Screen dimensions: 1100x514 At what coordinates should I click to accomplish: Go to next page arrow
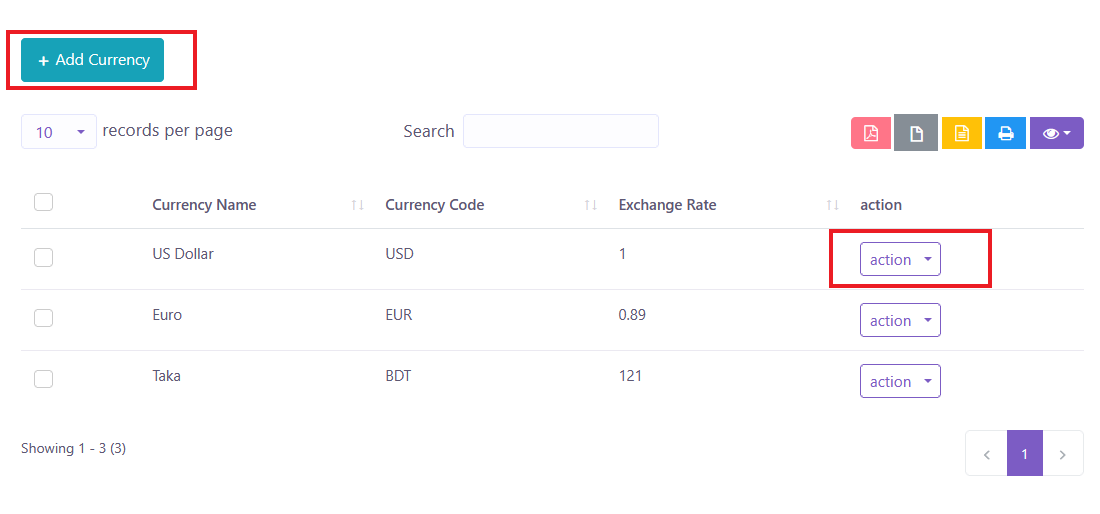[x=1063, y=454]
